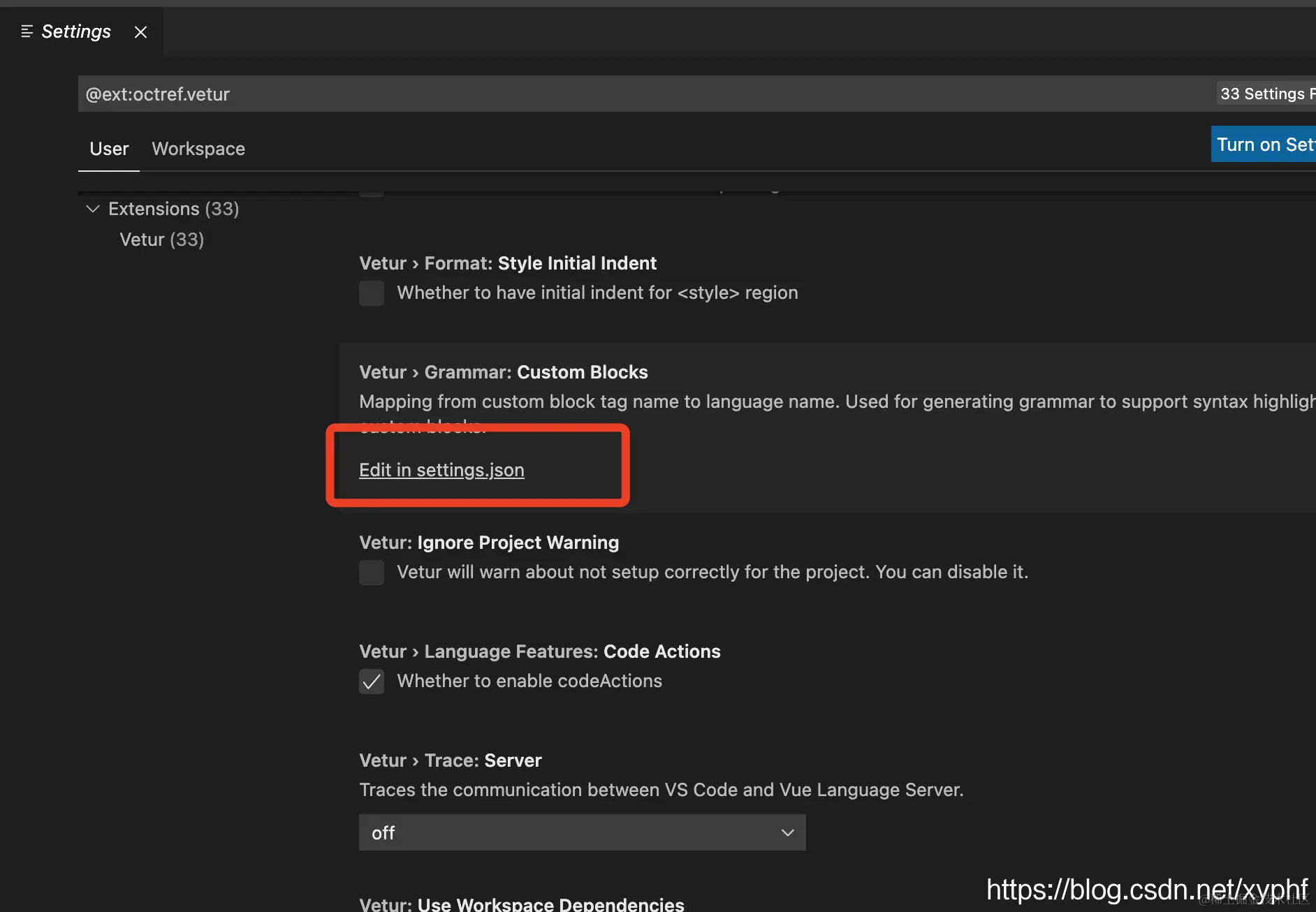1316x912 pixels.
Task: Click the Vetur: Ignore Project Warning title
Action: 489,543
